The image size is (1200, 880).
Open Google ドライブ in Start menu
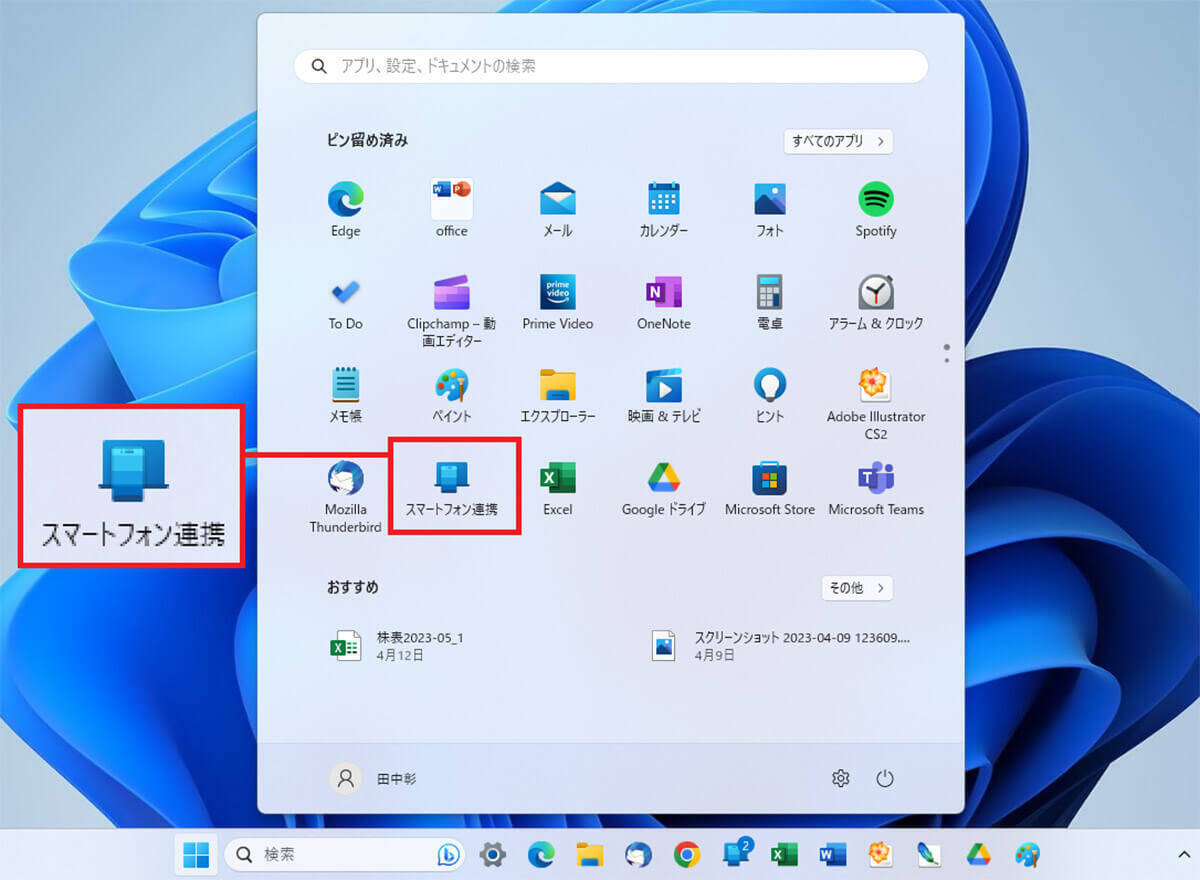pos(664,488)
